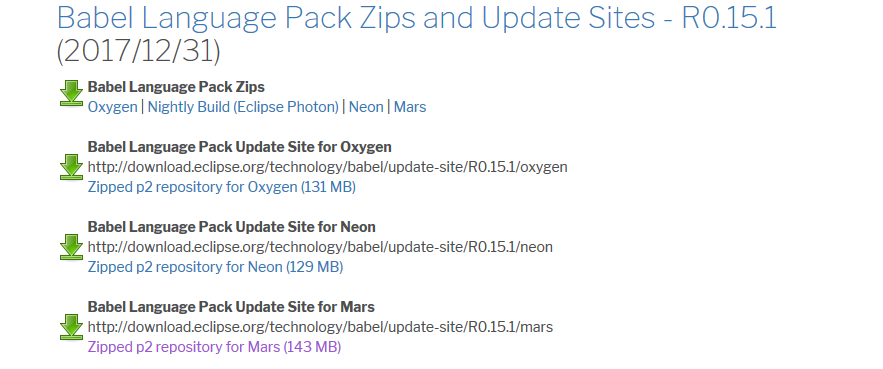This screenshot has width=883, height=369.
Task: Open the Oxygen language pack zips link
Action: pos(113,107)
